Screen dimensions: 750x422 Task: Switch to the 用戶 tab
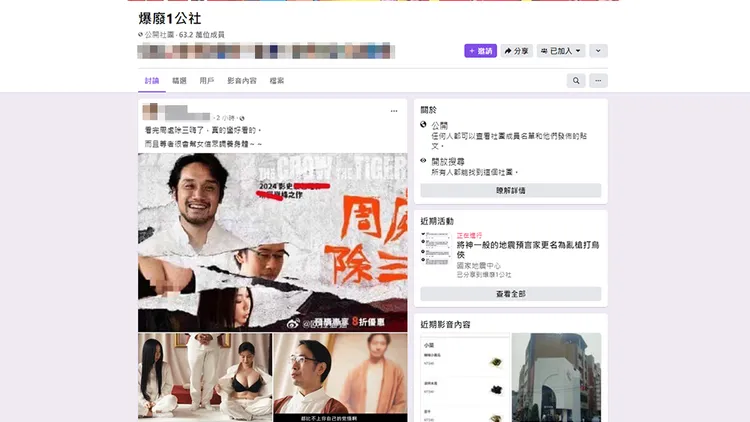point(207,81)
